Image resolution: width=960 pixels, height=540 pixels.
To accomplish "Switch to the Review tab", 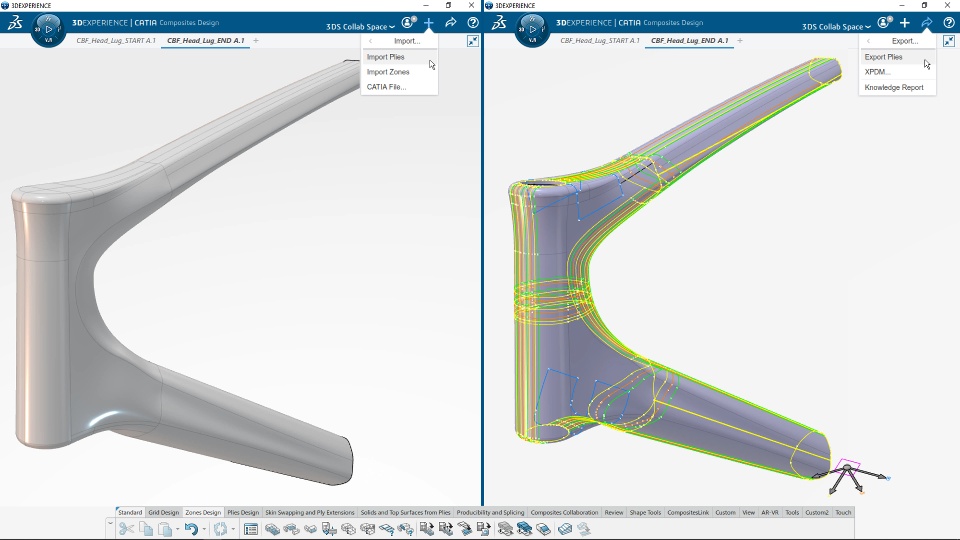I will [613, 512].
